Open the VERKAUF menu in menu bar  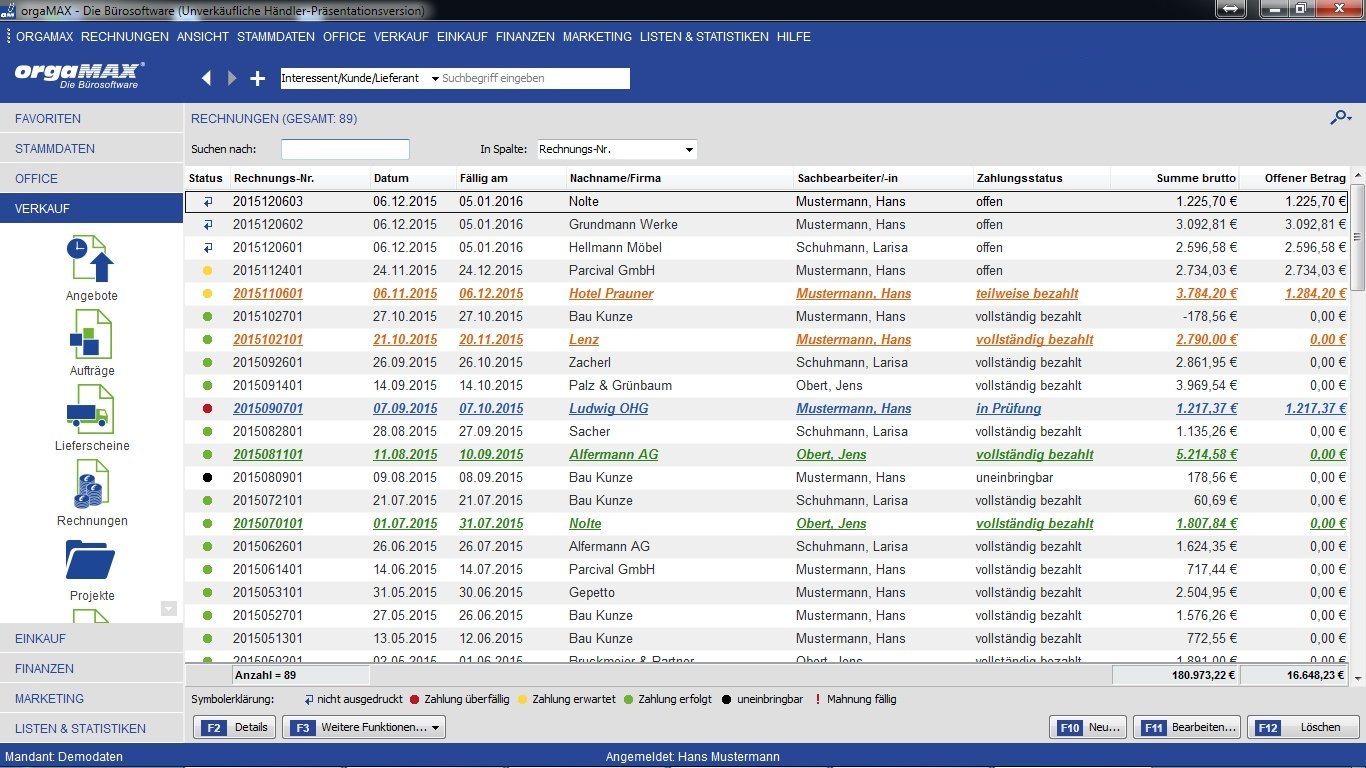pos(401,36)
